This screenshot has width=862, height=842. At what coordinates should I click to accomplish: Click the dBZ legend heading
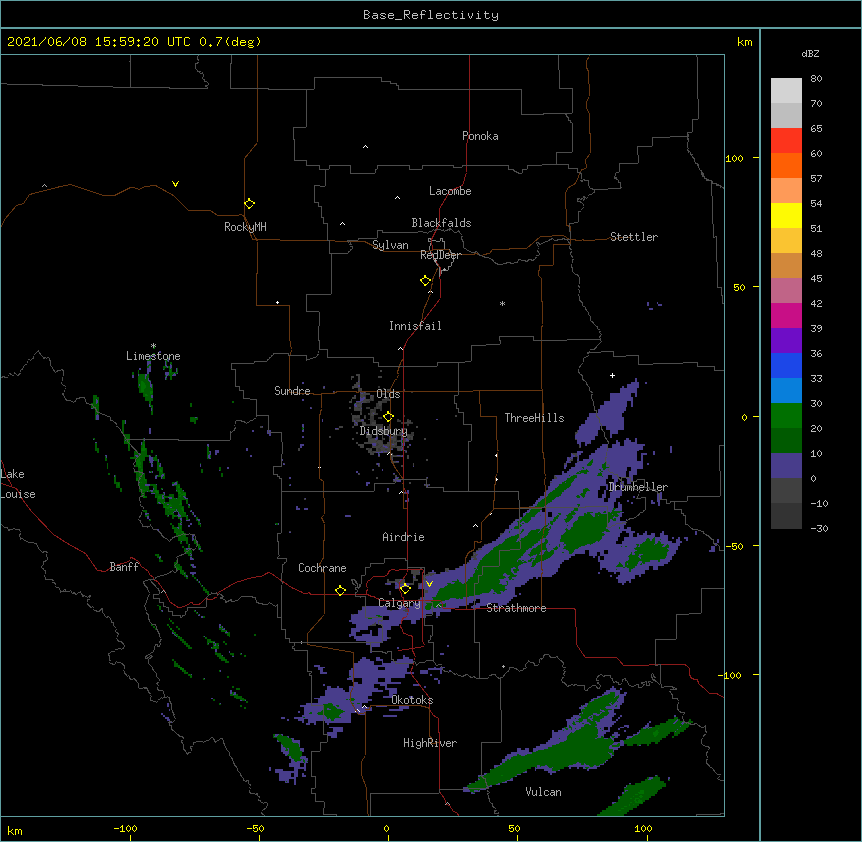click(x=810, y=54)
